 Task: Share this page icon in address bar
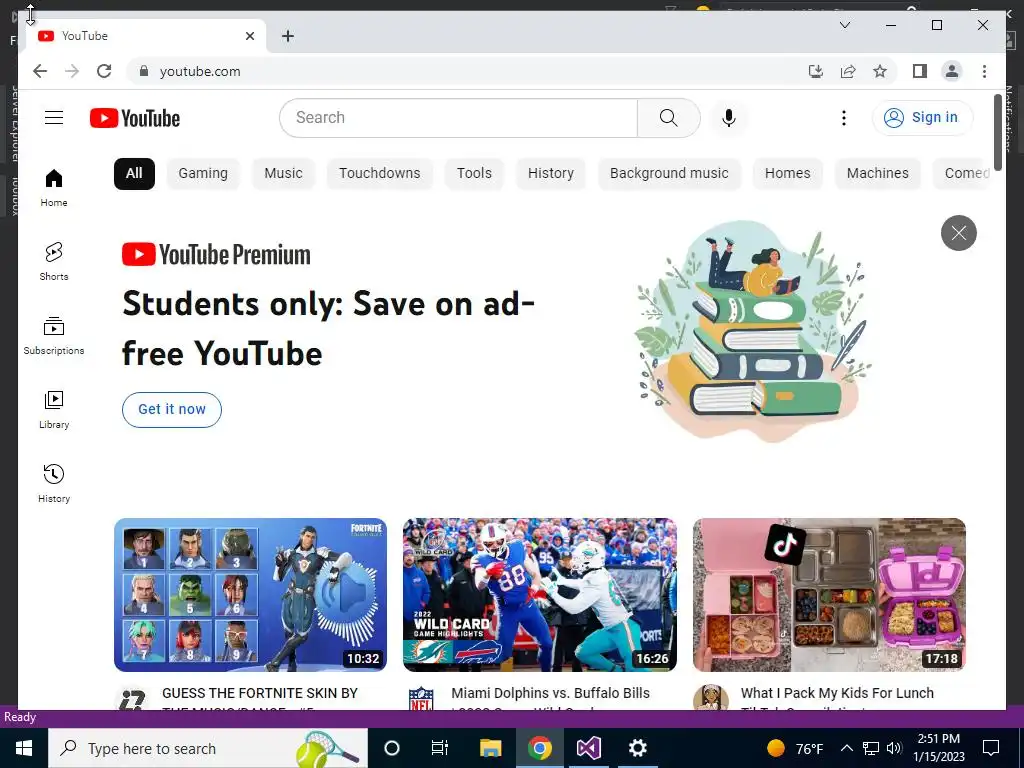click(848, 71)
